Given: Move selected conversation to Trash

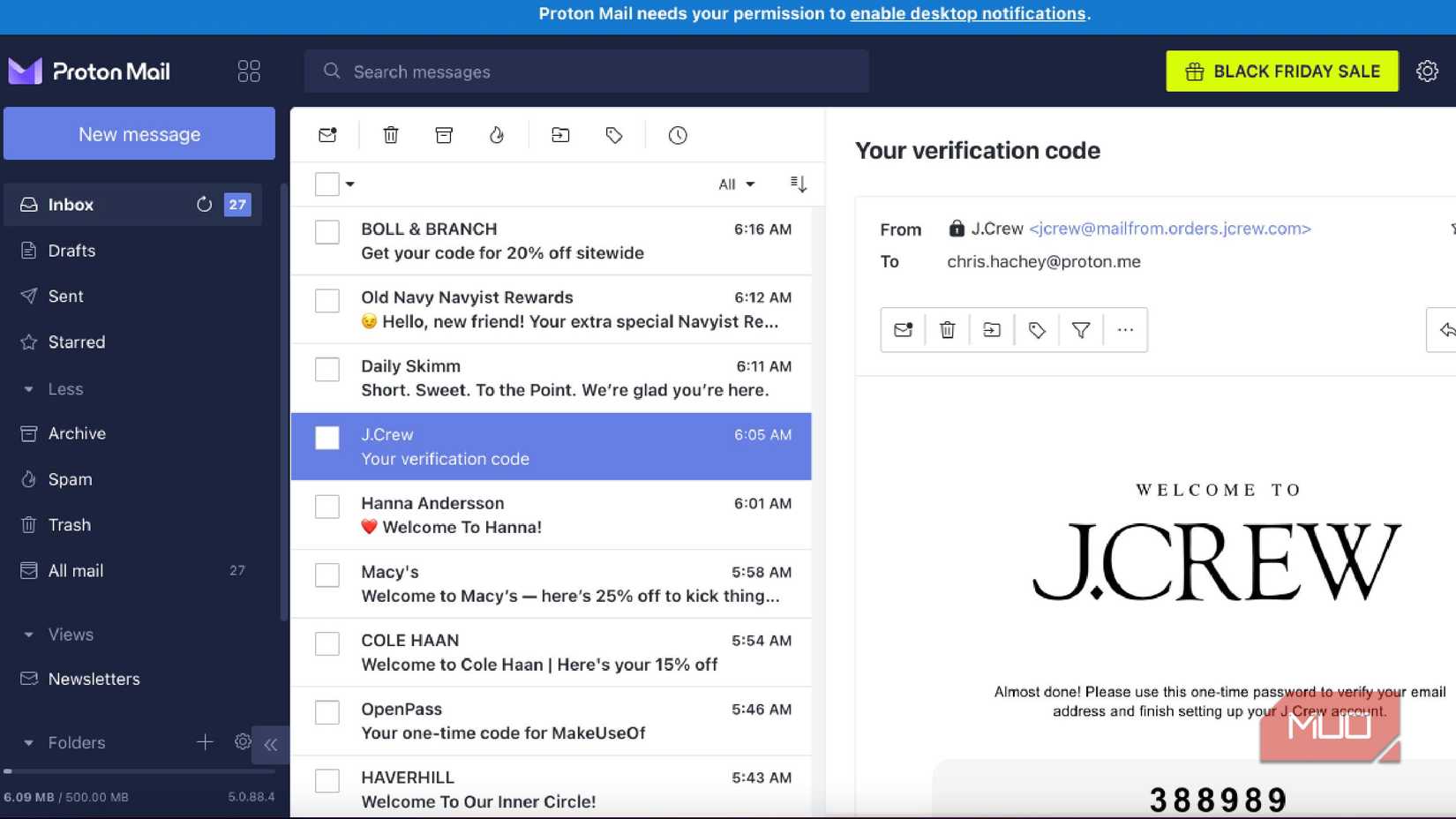Looking at the screenshot, I should [390, 135].
